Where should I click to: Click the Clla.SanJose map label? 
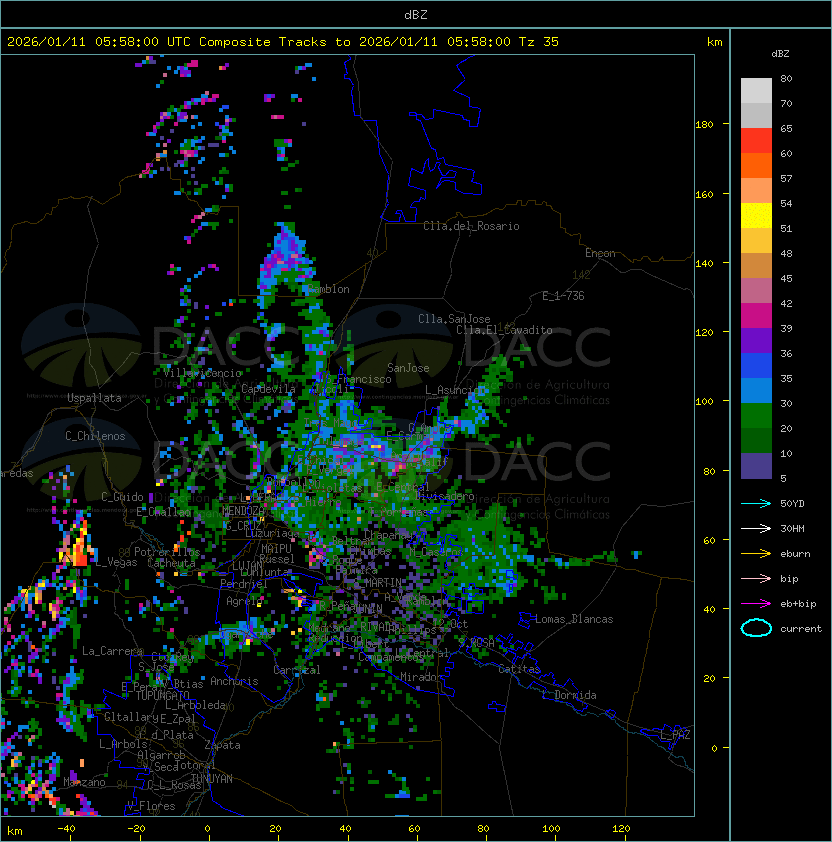454,319
